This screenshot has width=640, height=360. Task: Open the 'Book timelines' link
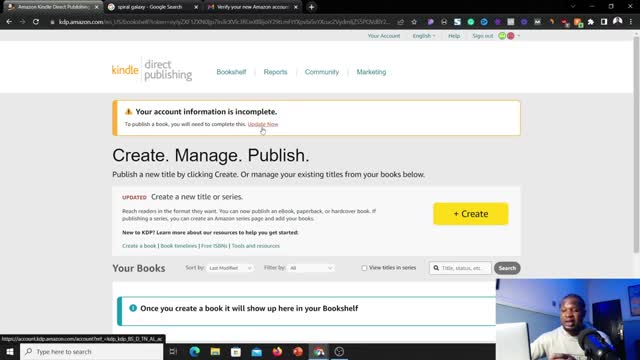[x=179, y=246]
